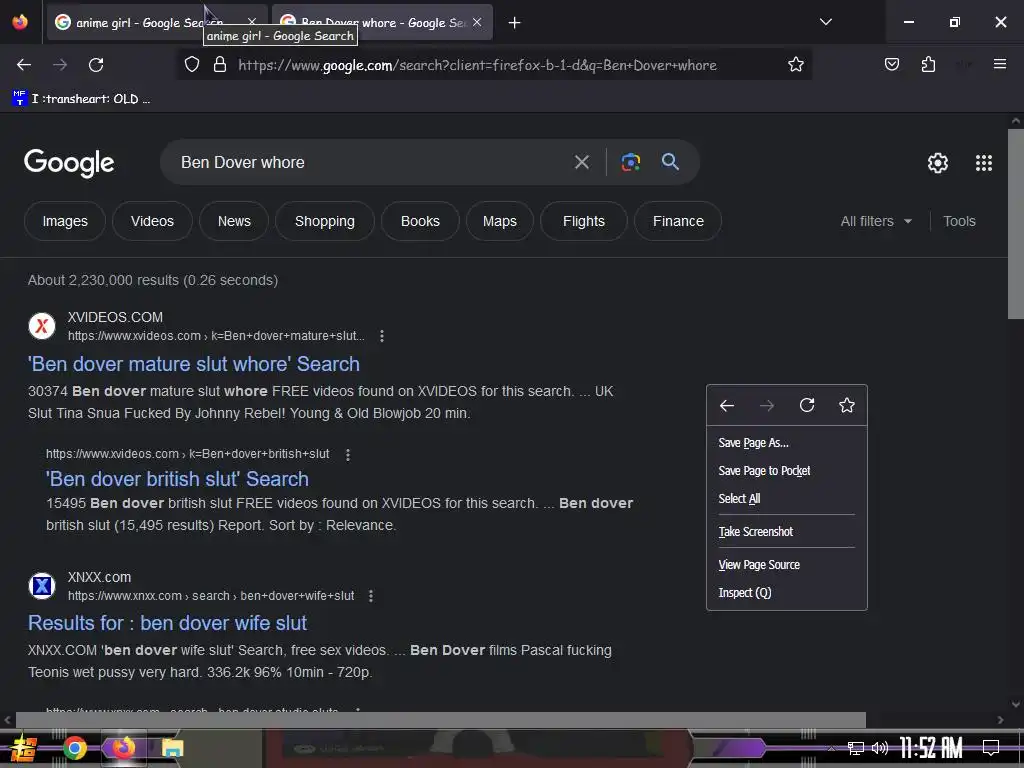Open more options for british slut result
The image size is (1024, 768).
tap(348, 455)
